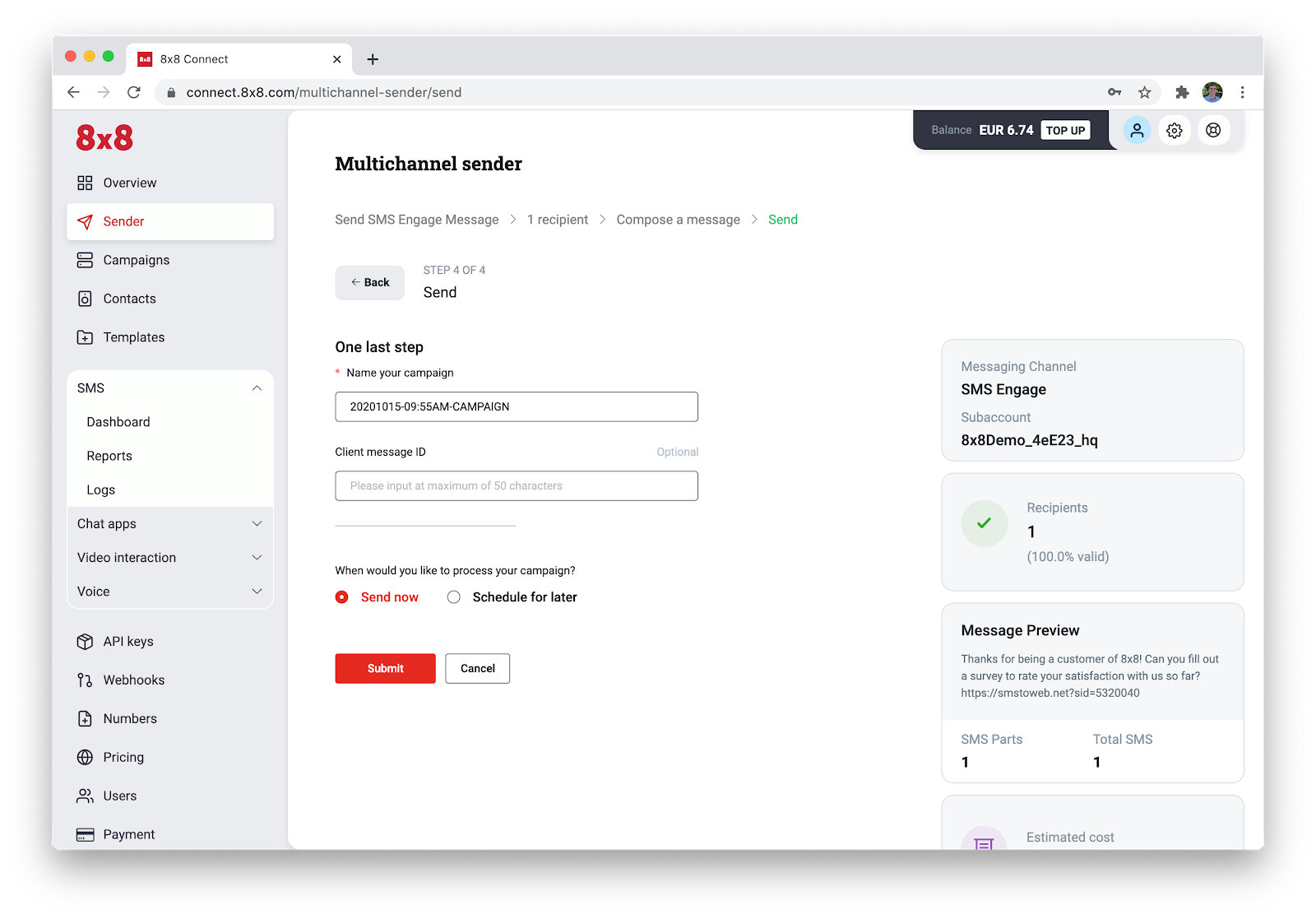Expand the Voice section
This screenshot has width=1316, height=919.
click(x=170, y=592)
